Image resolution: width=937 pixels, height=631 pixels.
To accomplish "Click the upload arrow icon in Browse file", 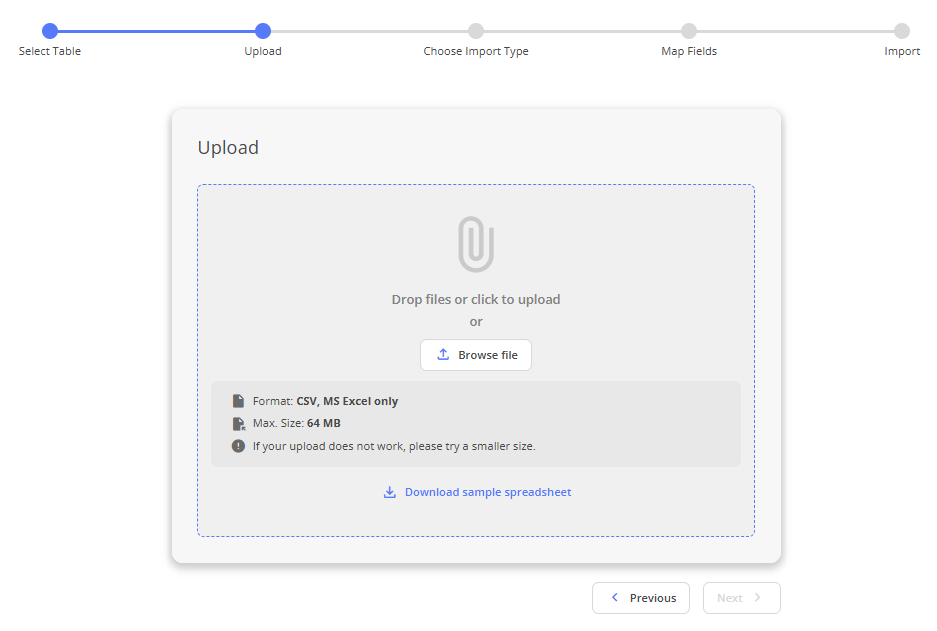I will tap(443, 355).
